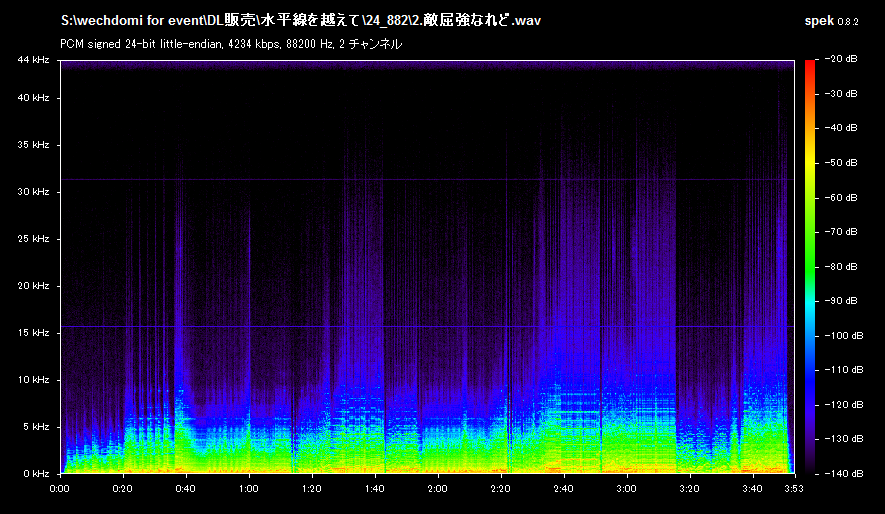885x514 pixels.
Task: Click the -120 dB scale label
Action: (x=844, y=405)
